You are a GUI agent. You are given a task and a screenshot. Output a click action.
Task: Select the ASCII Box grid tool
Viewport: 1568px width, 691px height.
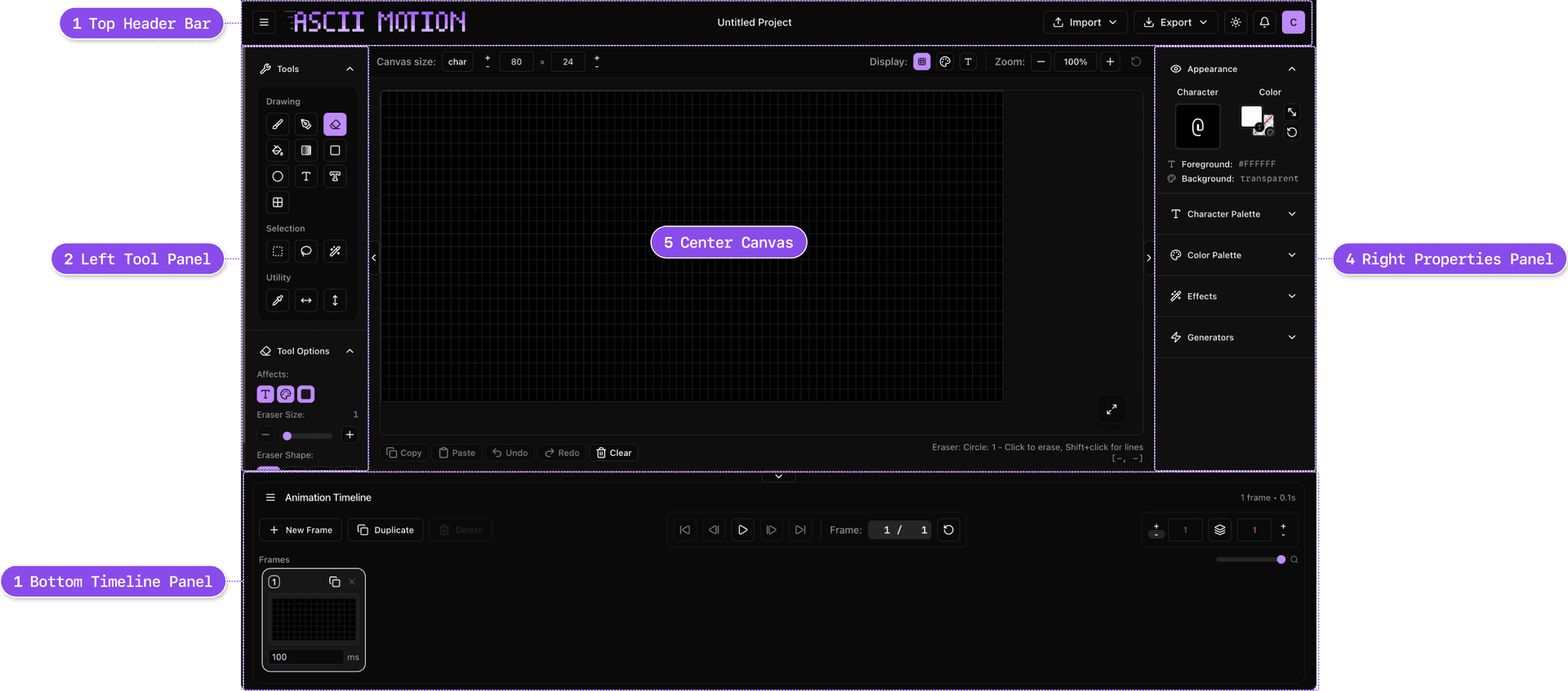(278, 203)
